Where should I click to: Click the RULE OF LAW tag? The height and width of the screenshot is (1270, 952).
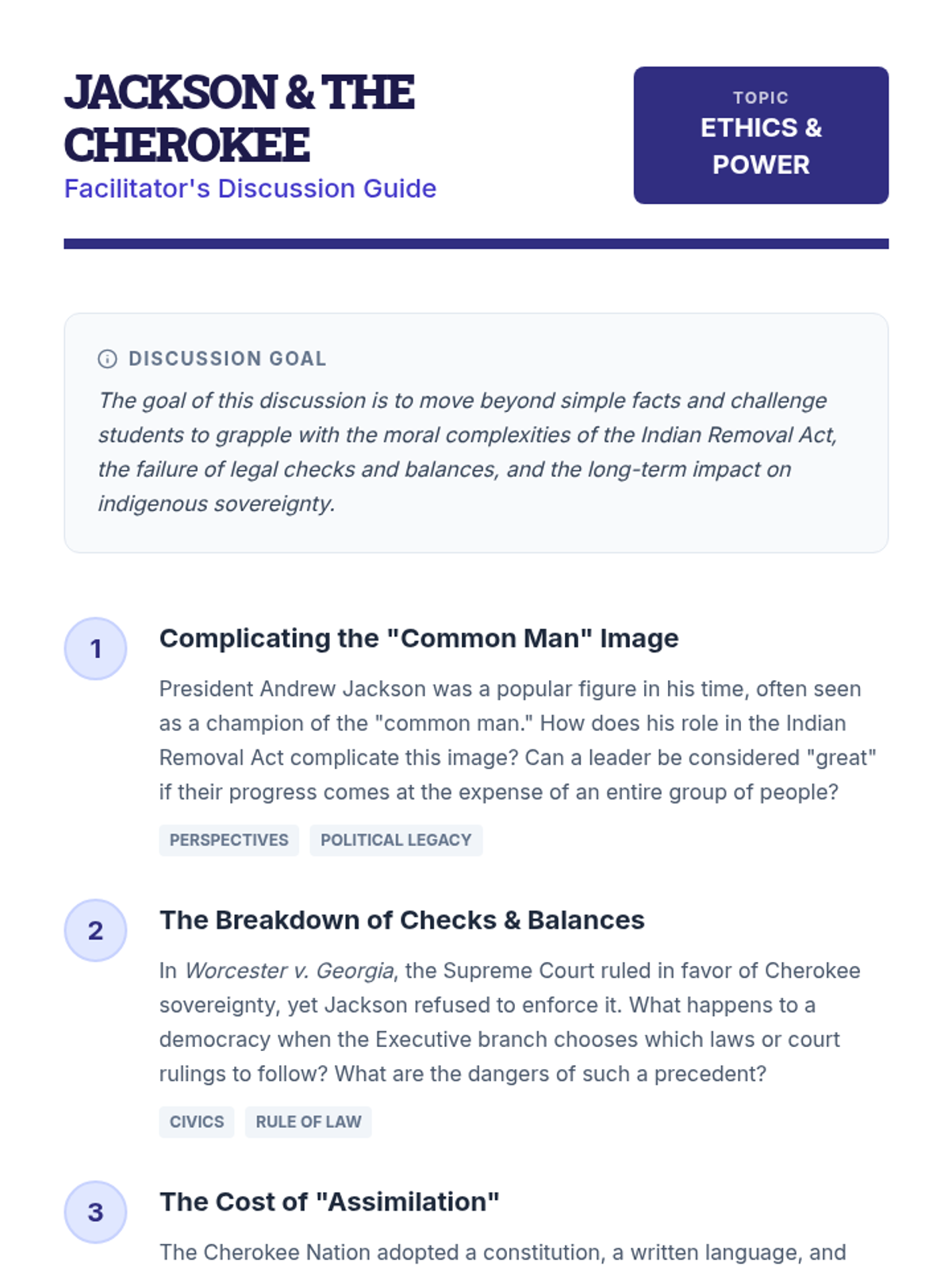coord(309,1122)
